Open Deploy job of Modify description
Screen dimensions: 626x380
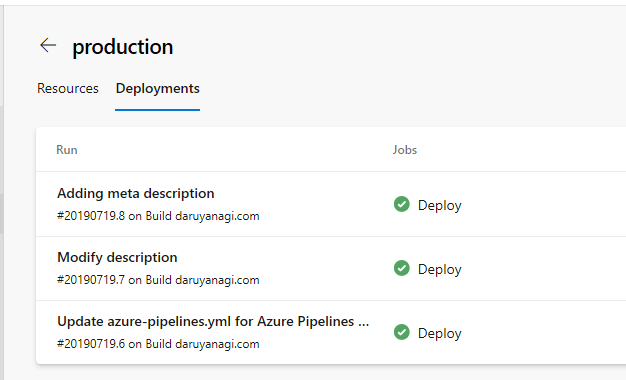[440, 269]
